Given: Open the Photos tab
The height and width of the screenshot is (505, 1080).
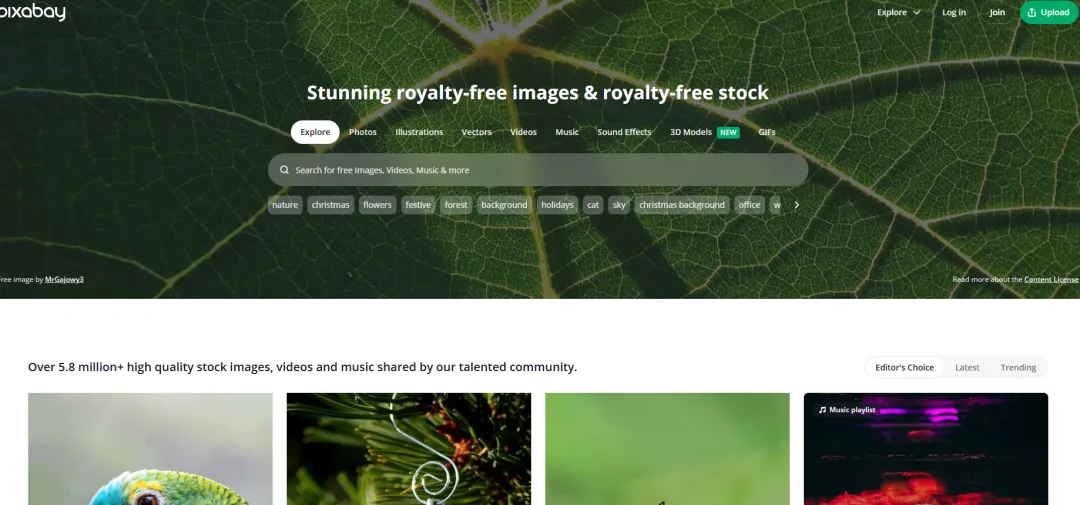Looking at the screenshot, I should click(363, 132).
